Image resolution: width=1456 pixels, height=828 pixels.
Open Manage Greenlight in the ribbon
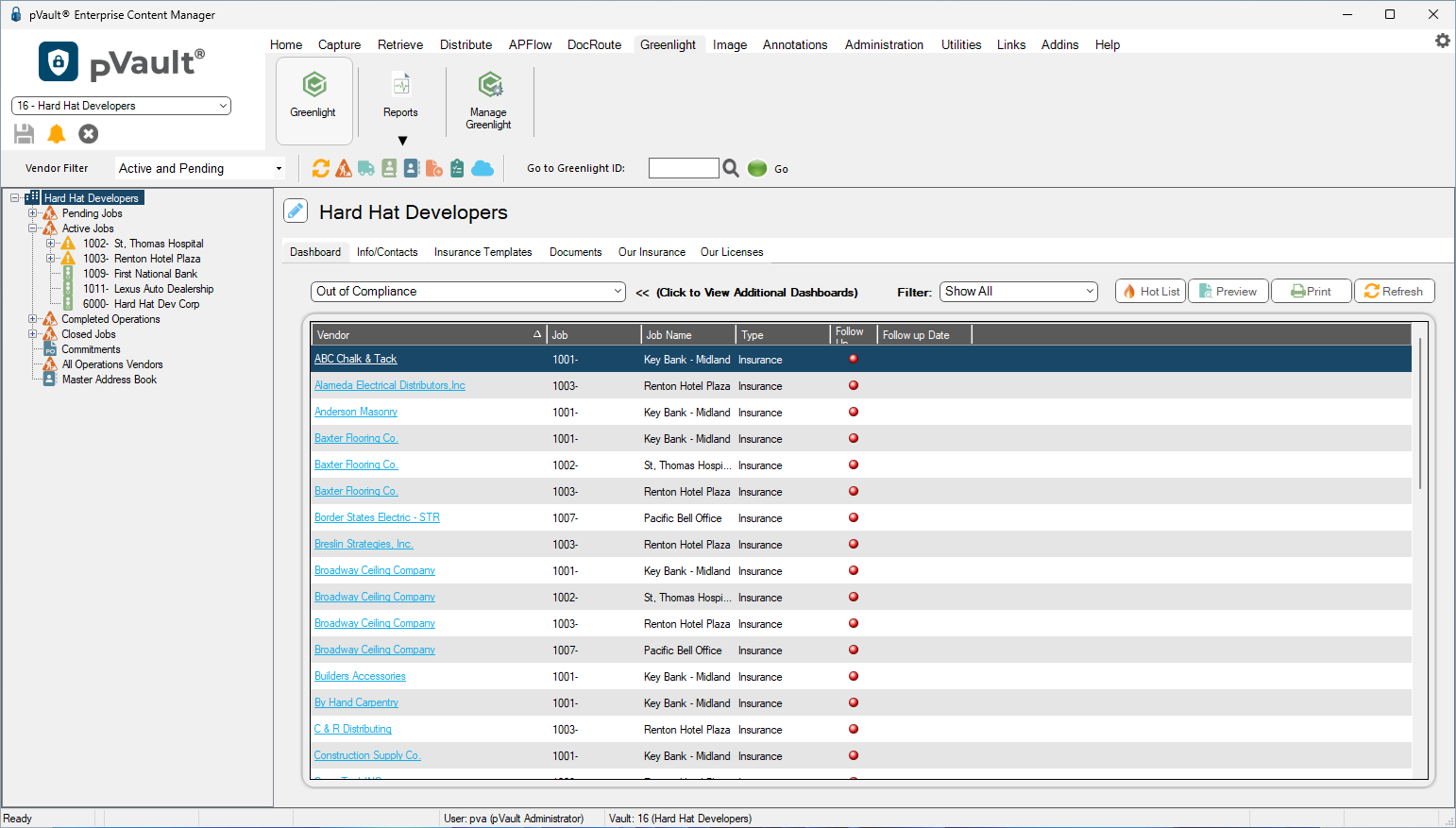[489, 99]
